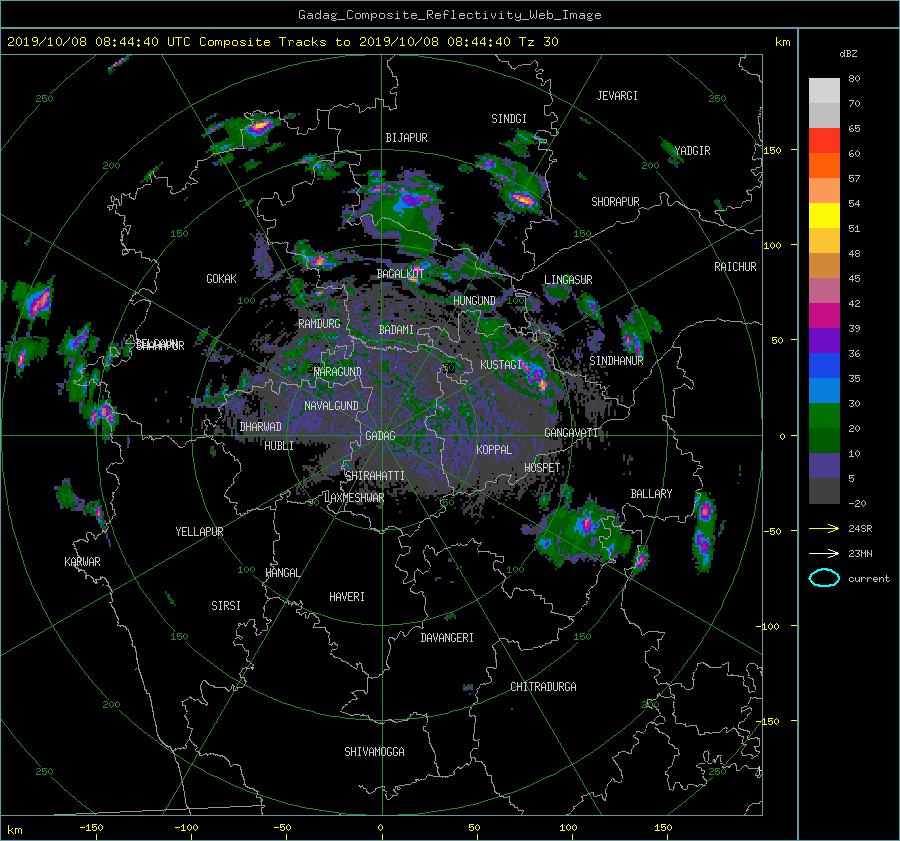
Task: Click the SINDGI city label
Action: 509,119
